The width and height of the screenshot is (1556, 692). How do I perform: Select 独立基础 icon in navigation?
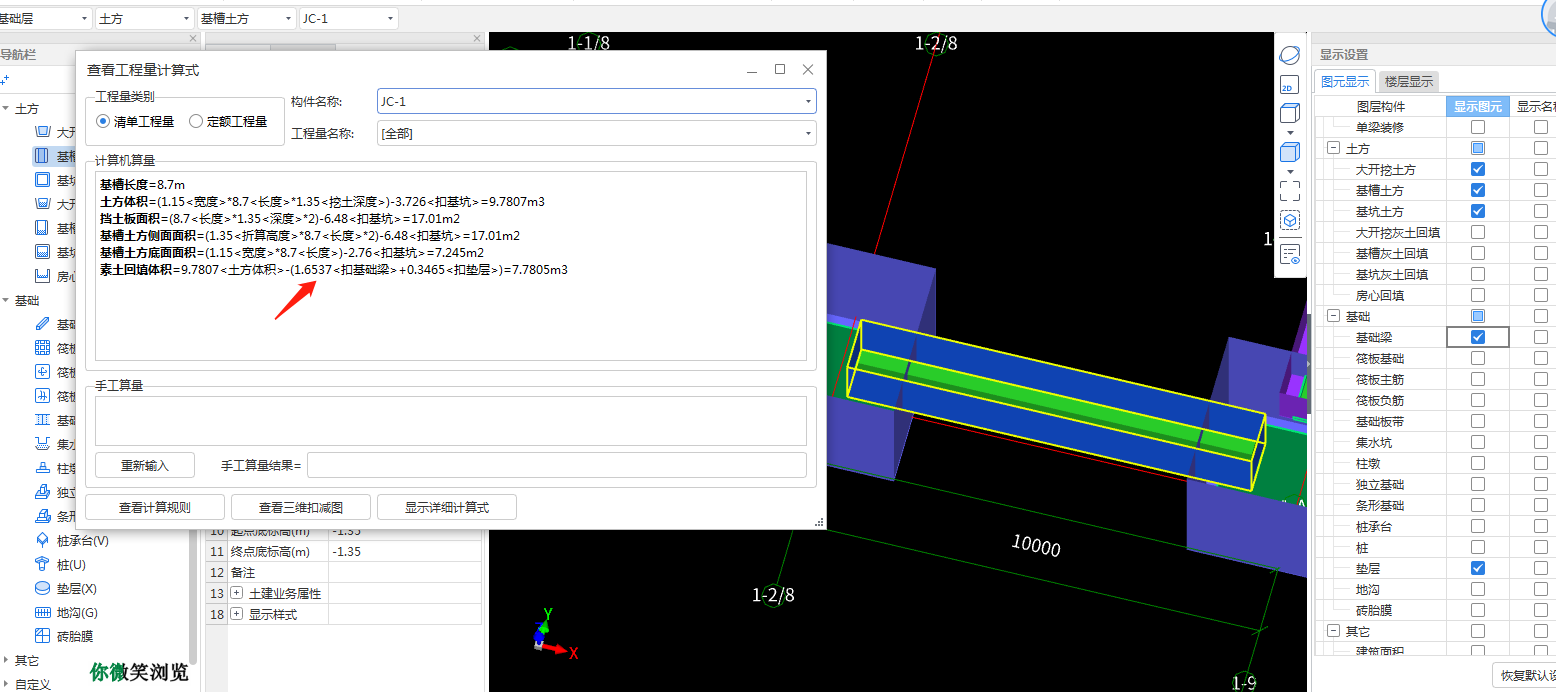(x=42, y=492)
